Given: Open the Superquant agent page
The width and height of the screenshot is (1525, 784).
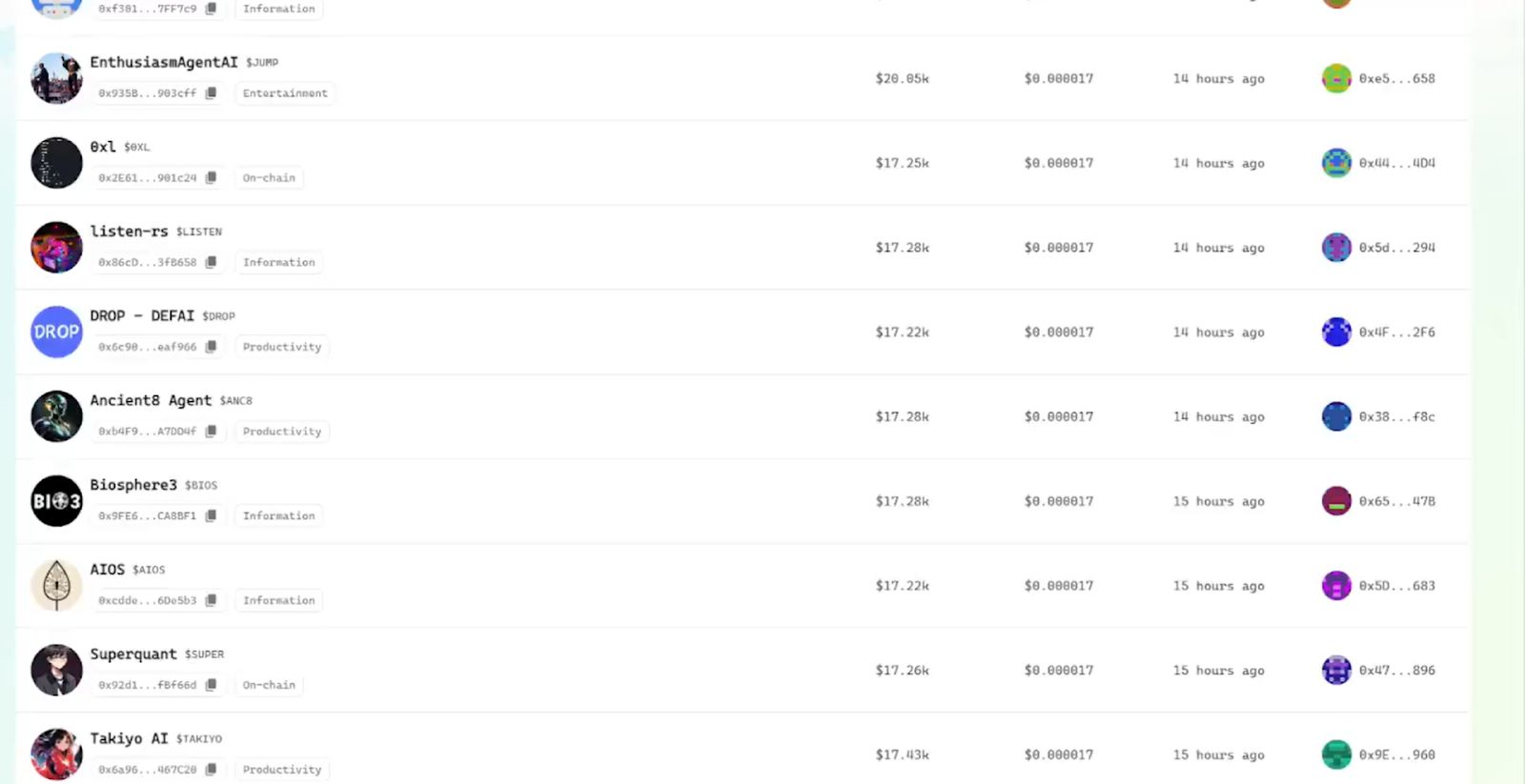Looking at the screenshot, I should click(x=133, y=654).
